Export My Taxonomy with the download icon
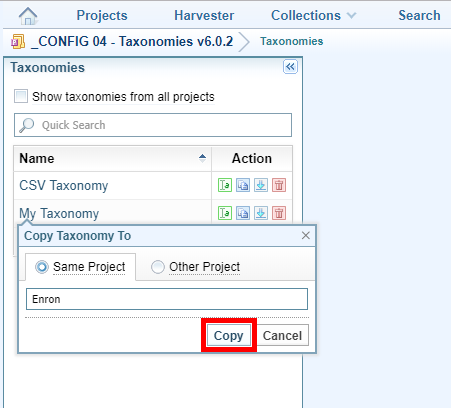The image size is (451, 408). tap(261, 213)
